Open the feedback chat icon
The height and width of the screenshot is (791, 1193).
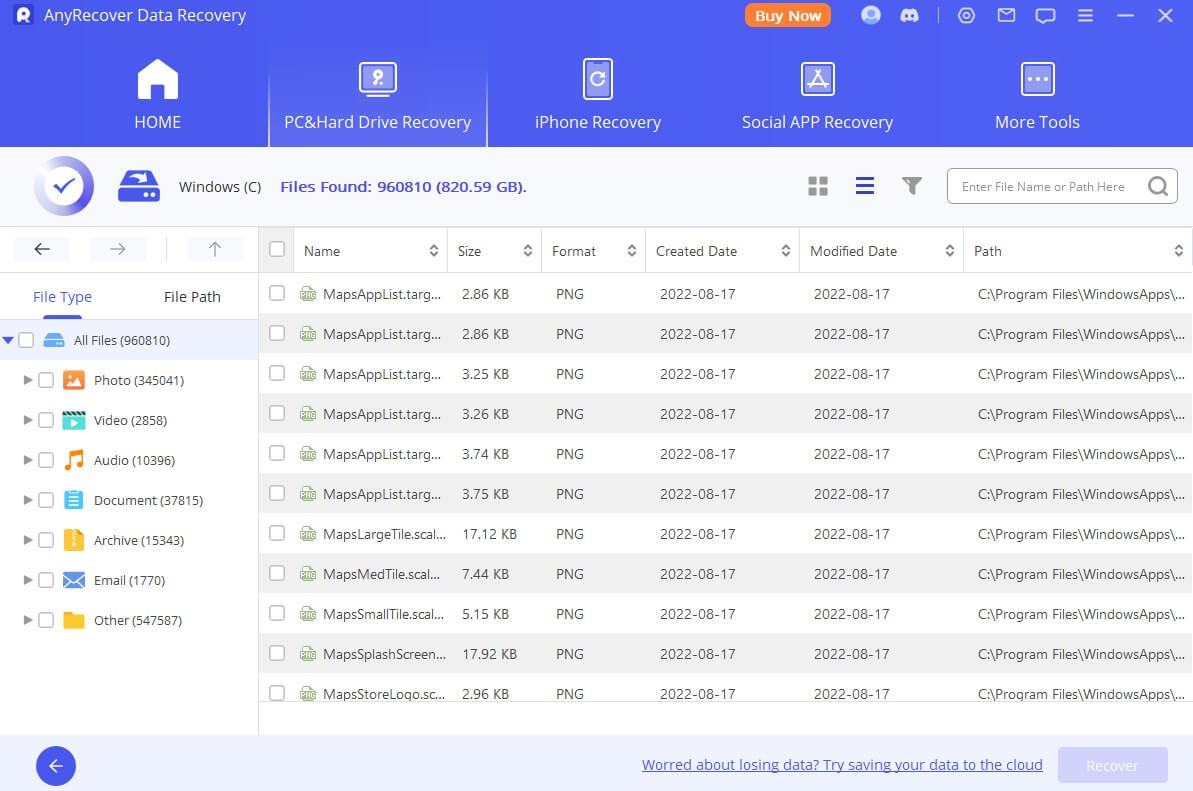1045,16
